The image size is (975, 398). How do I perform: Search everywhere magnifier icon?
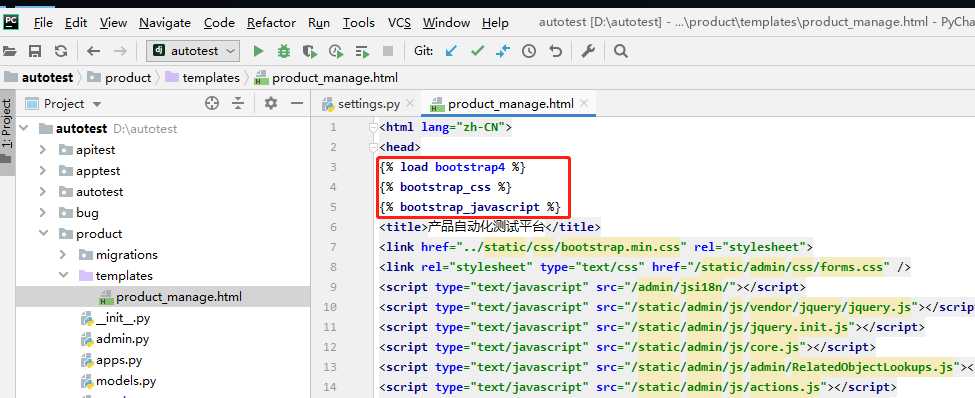pos(621,51)
